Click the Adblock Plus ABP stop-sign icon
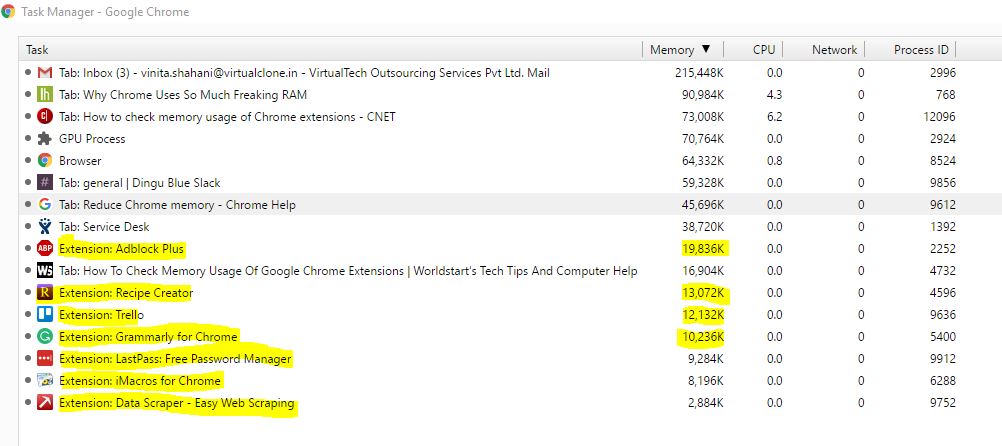This screenshot has height=446, width=1002. tap(45, 249)
